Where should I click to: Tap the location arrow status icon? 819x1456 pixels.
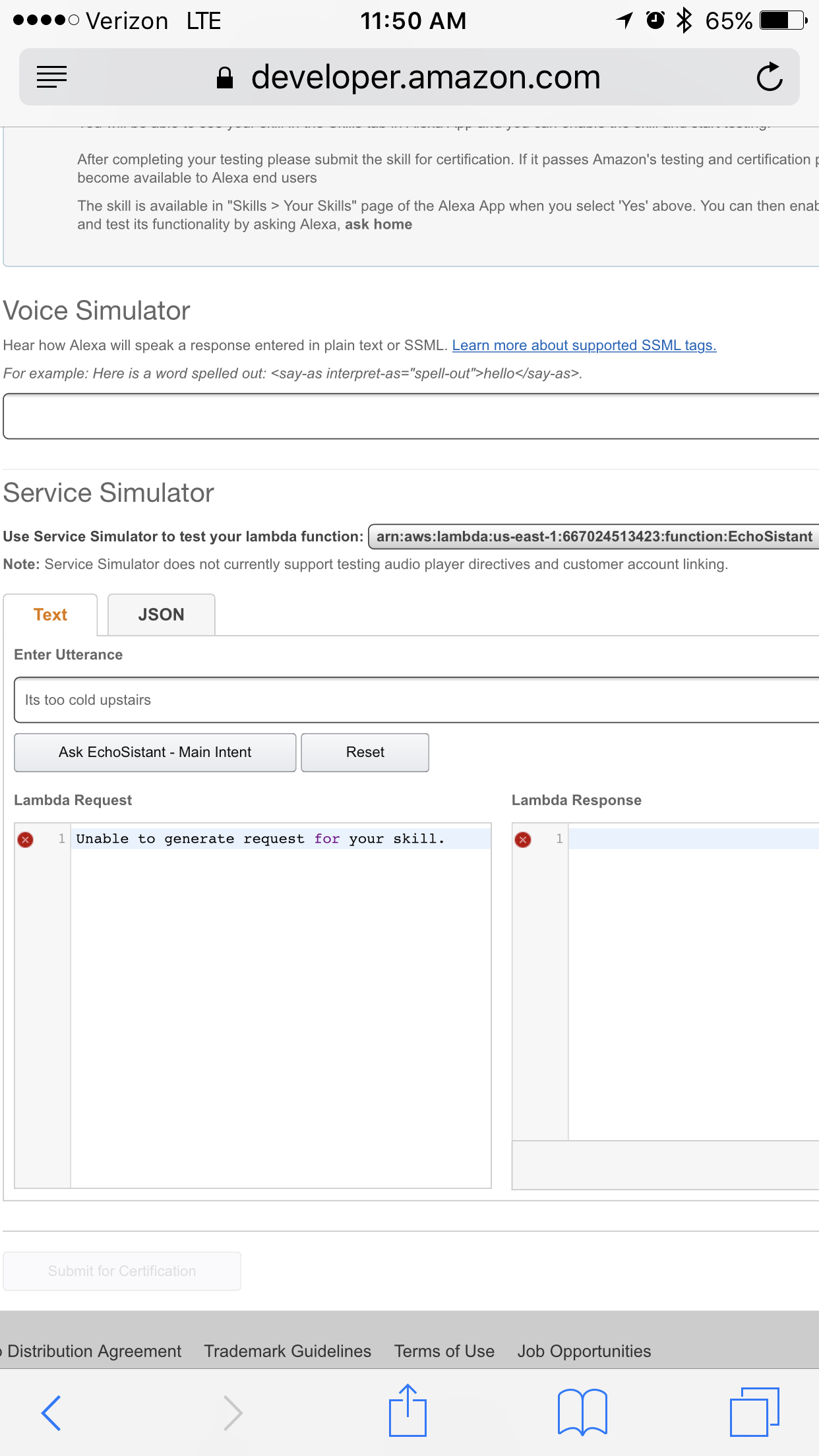point(624,20)
